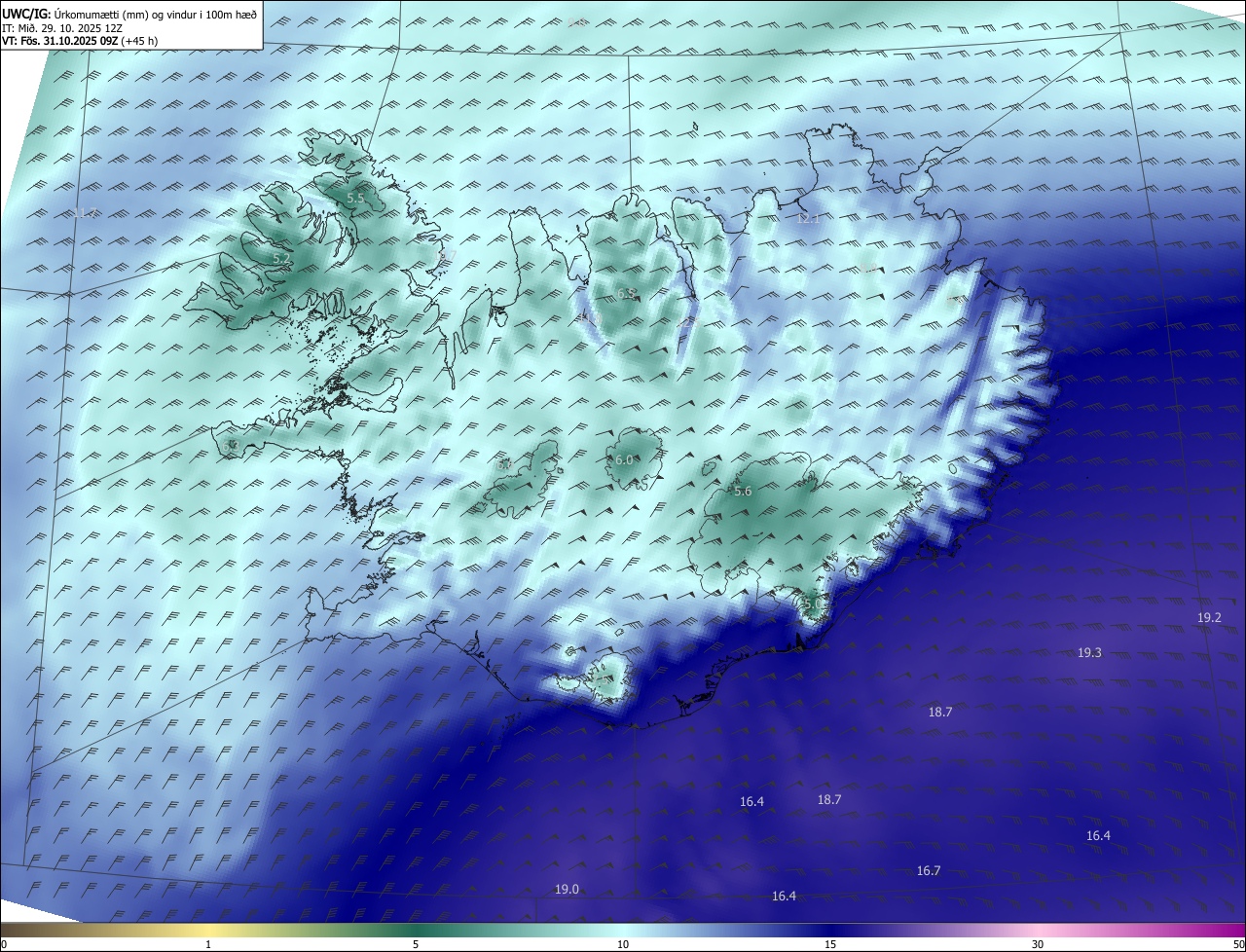
Task: Click the 11.7 value on the map
Action: point(86,213)
